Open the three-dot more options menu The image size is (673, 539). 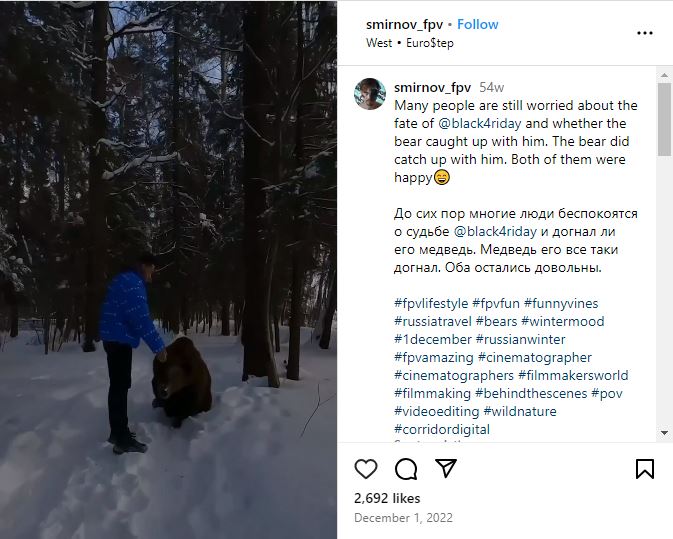[645, 33]
